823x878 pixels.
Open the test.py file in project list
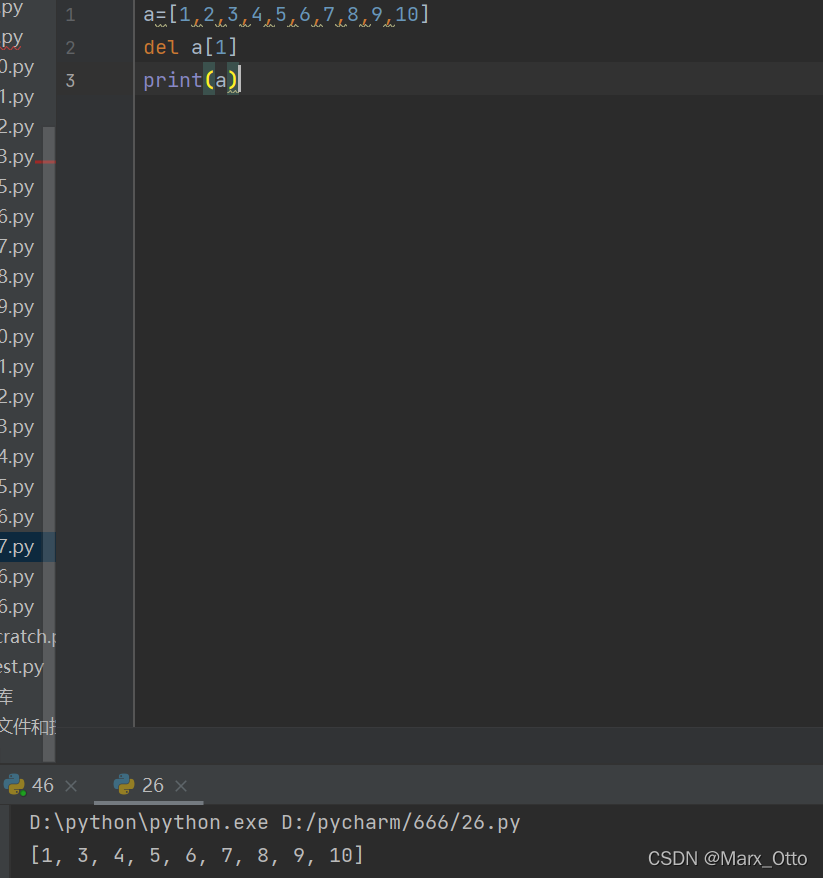click(22, 667)
